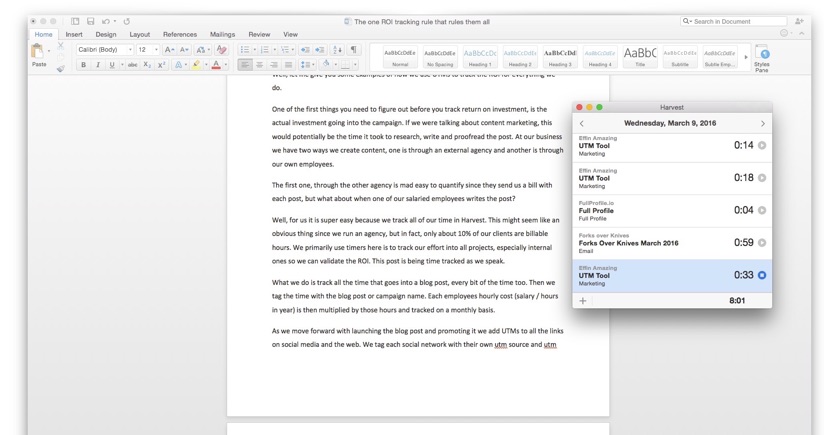Click the yellow text highlight color button
This screenshot has height=435, width=824.
[196, 65]
